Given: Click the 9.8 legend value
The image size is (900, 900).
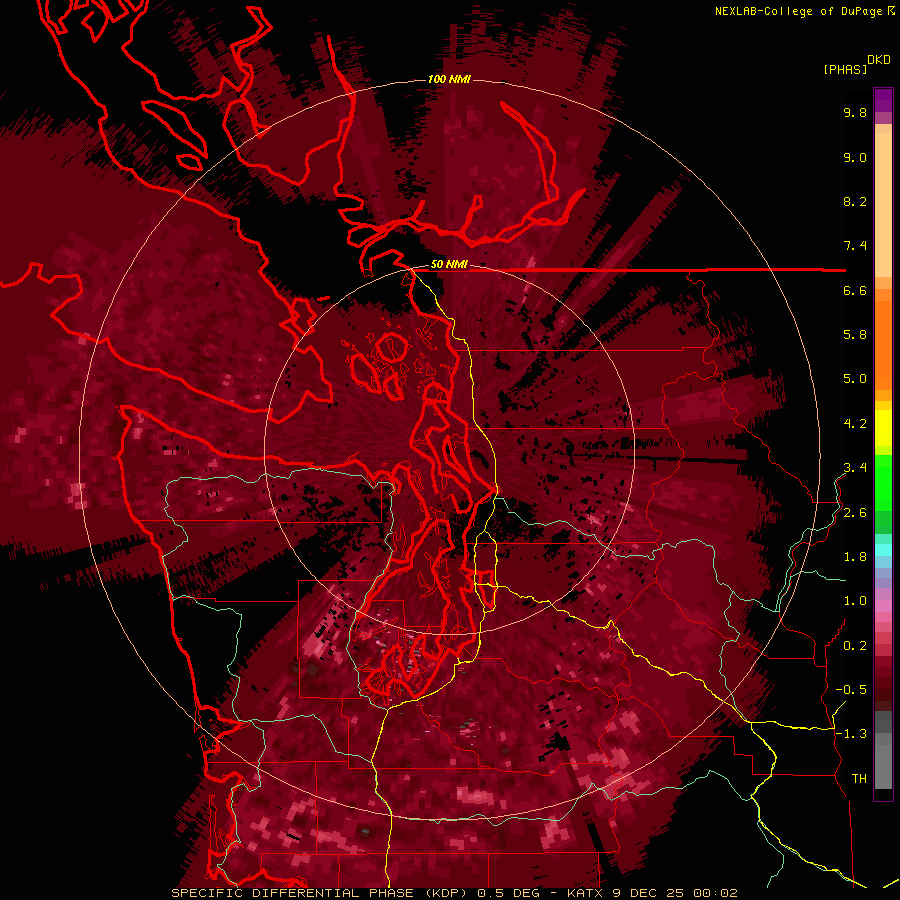Looking at the screenshot, I should coord(855,112).
